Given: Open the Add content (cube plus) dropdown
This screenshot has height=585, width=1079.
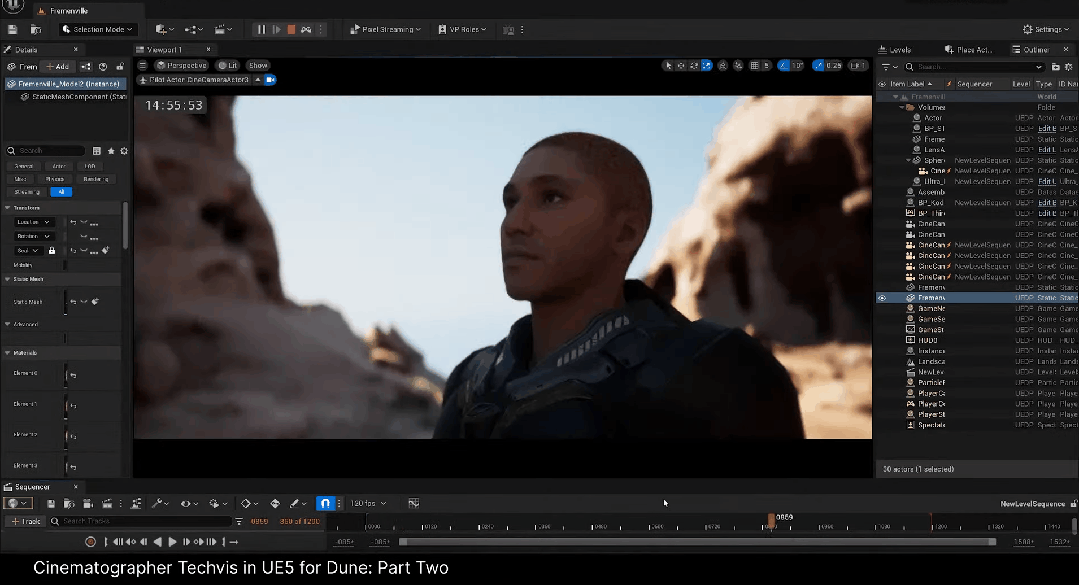Looking at the screenshot, I should (164, 30).
